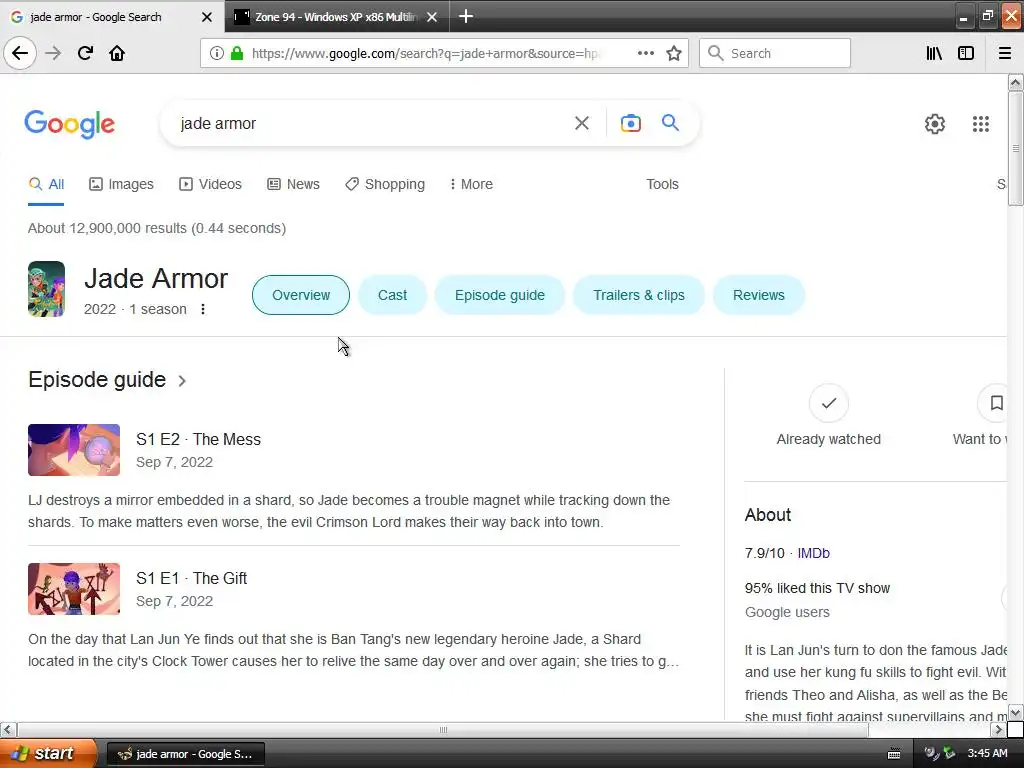The width and height of the screenshot is (1024, 768).
Task: Clear the Google search query
Action: tap(581, 123)
